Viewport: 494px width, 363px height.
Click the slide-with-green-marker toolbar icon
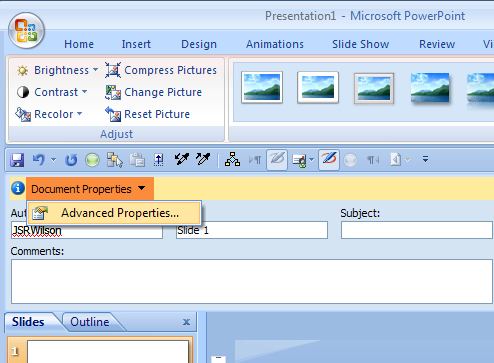(x=299, y=160)
